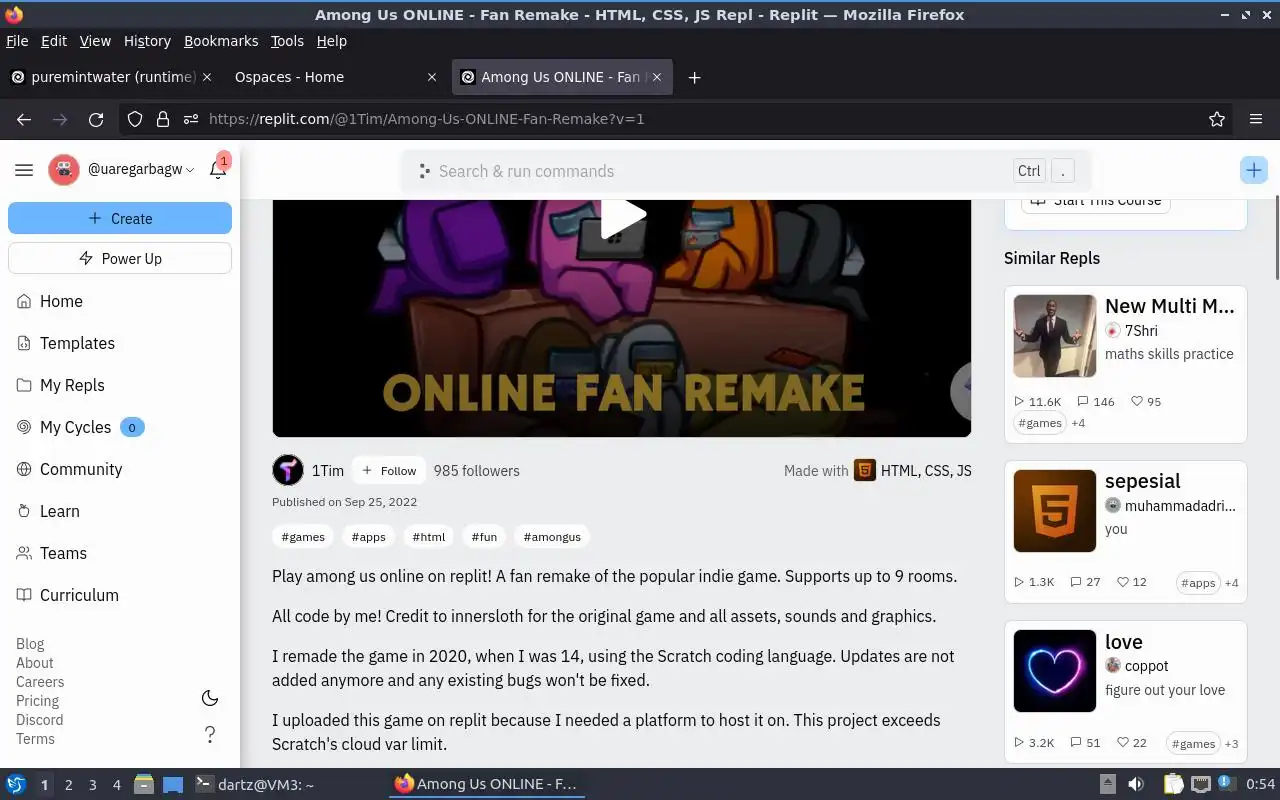Open a new Firefox tab
Image resolution: width=1280 pixels, height=800 pixels.
pos(694,77)
